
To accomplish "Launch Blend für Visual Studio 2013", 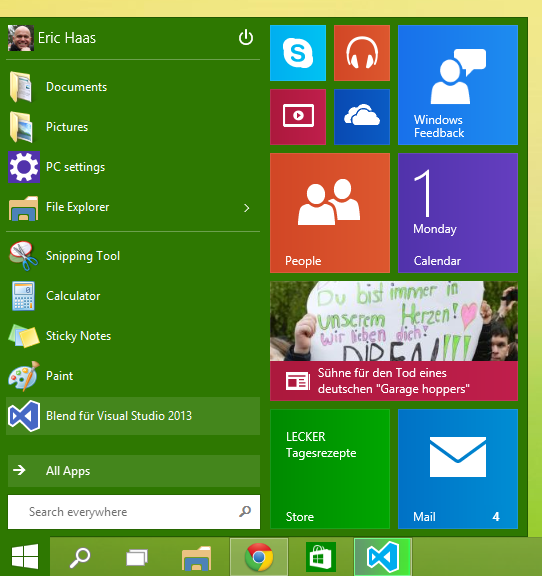I will (133, 416).
